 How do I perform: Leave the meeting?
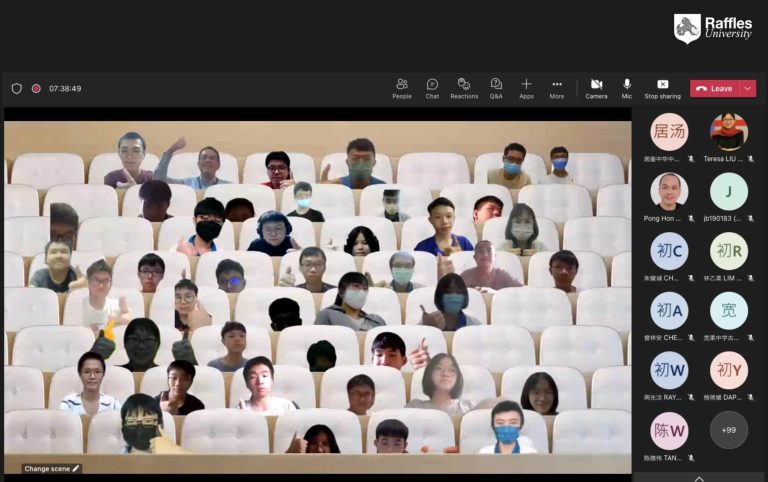(714, 88)
